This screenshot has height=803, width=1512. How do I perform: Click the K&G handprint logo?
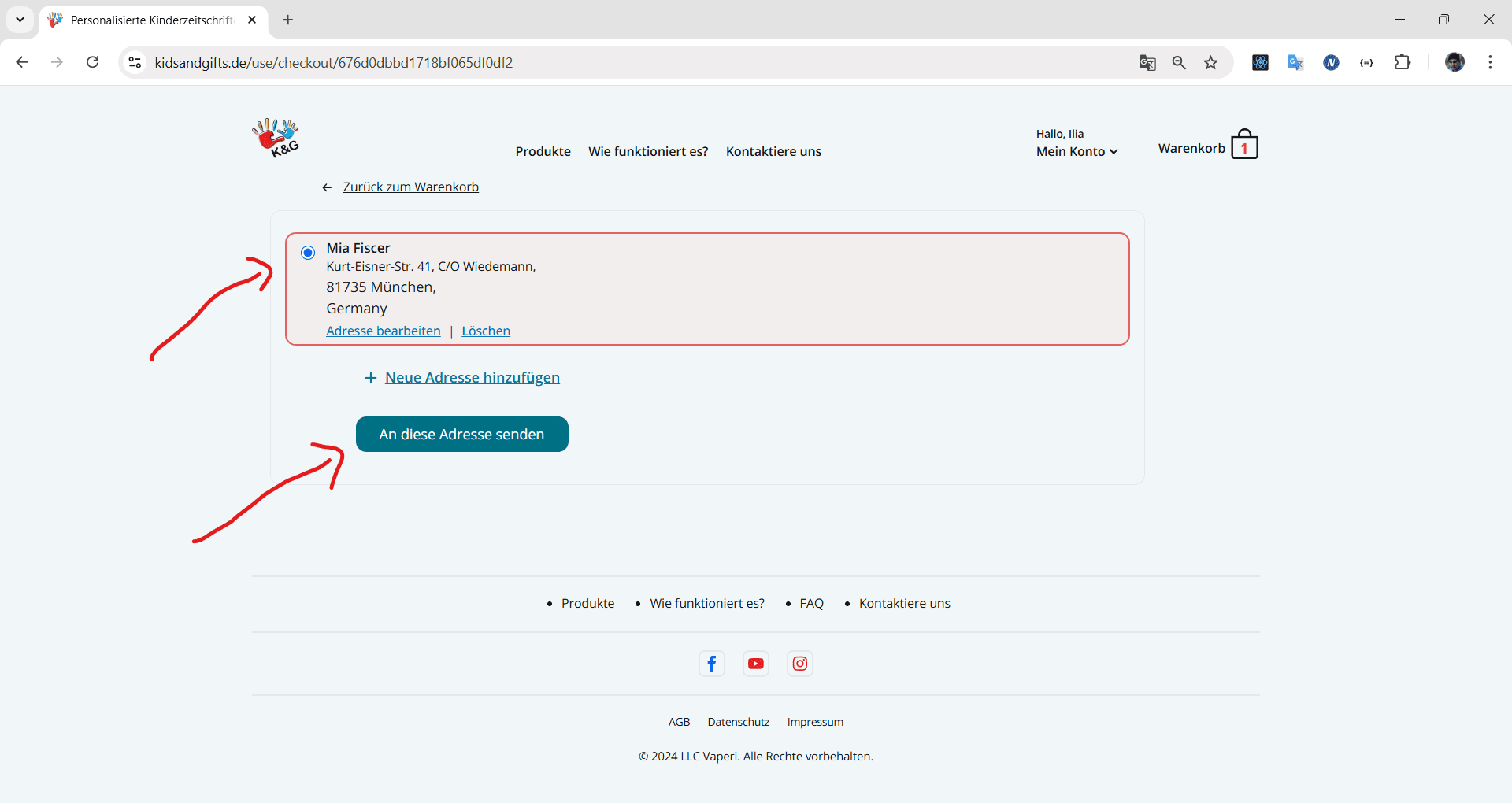pos(276,138)
